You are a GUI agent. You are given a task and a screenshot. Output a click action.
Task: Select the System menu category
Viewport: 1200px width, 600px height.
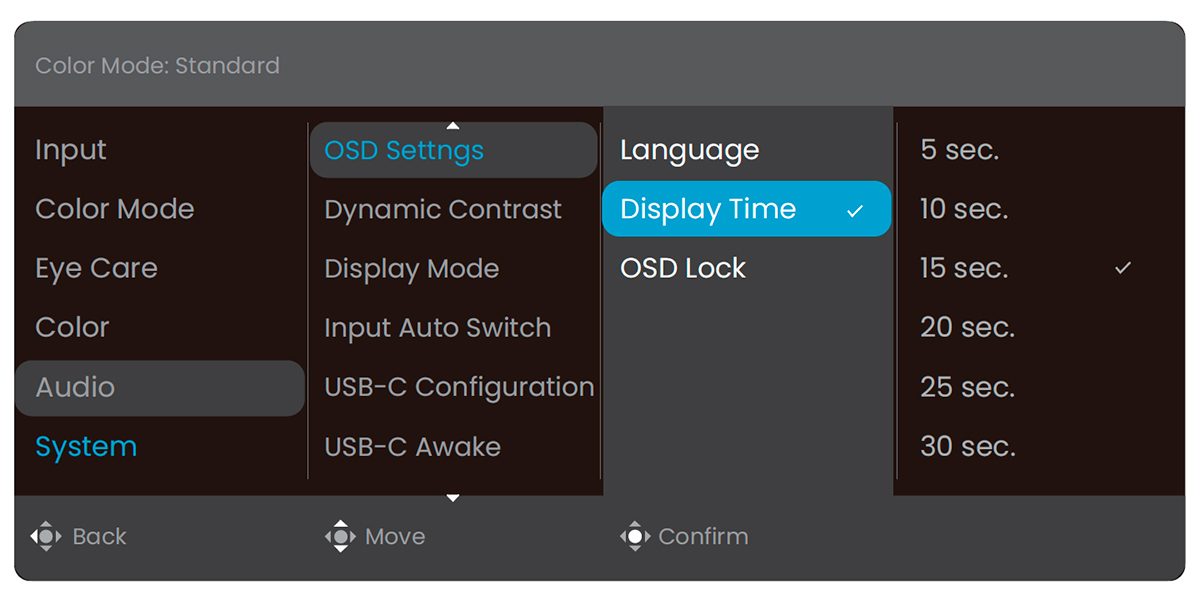[x=160, y=447]
